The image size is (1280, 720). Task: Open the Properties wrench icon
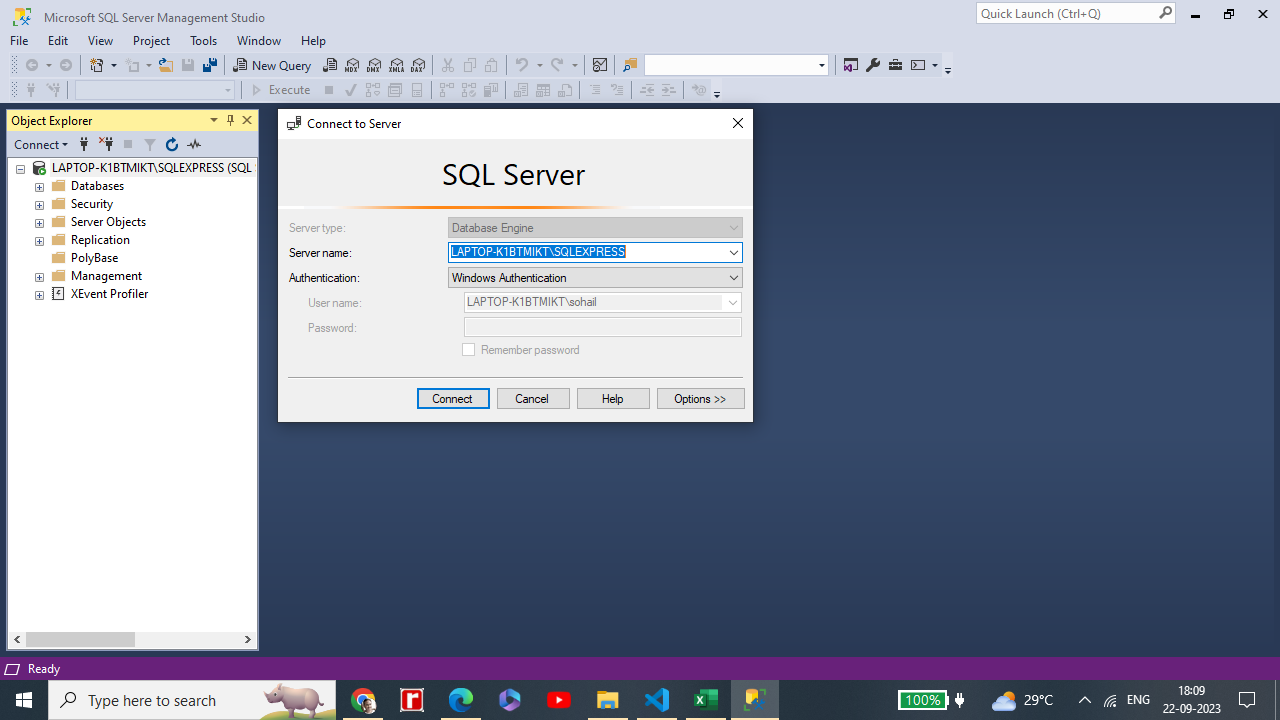click(873, 65)
